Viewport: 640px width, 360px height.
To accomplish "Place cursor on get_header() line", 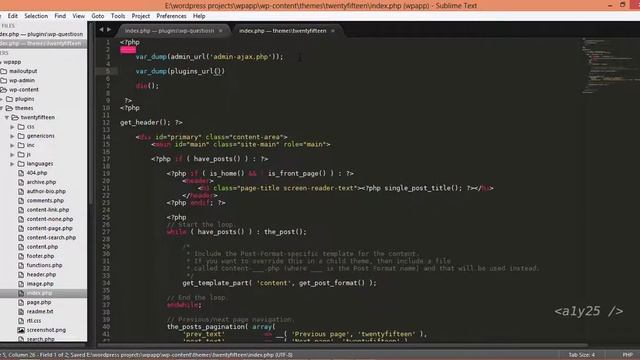I will [x=151, y=122].
